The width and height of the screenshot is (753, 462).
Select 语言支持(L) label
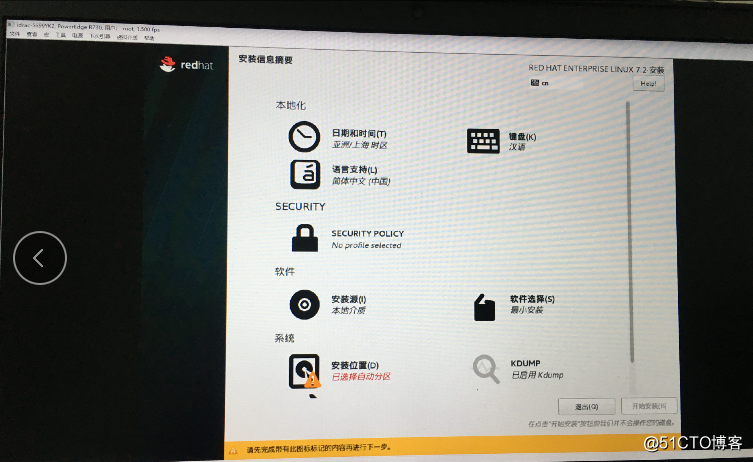354,170
